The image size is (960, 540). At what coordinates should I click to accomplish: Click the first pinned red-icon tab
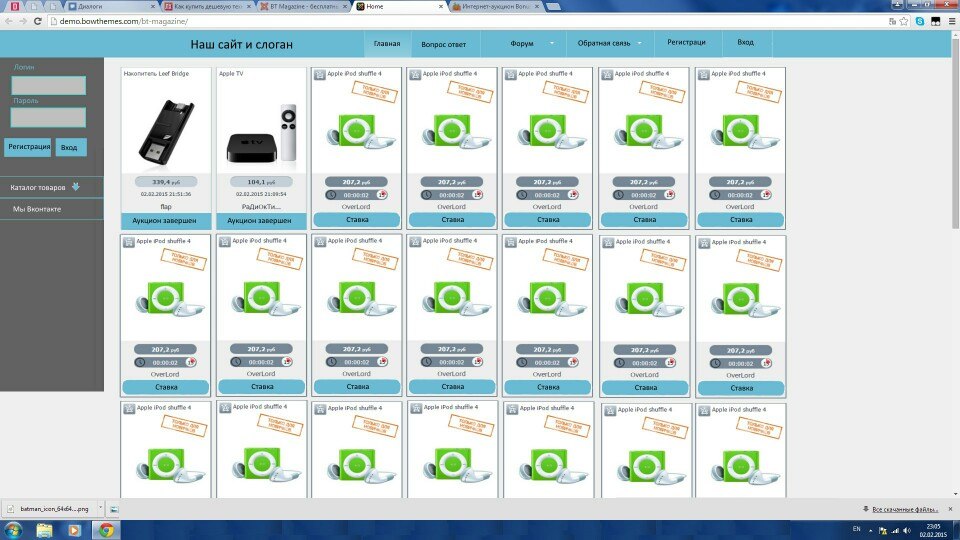15,6
